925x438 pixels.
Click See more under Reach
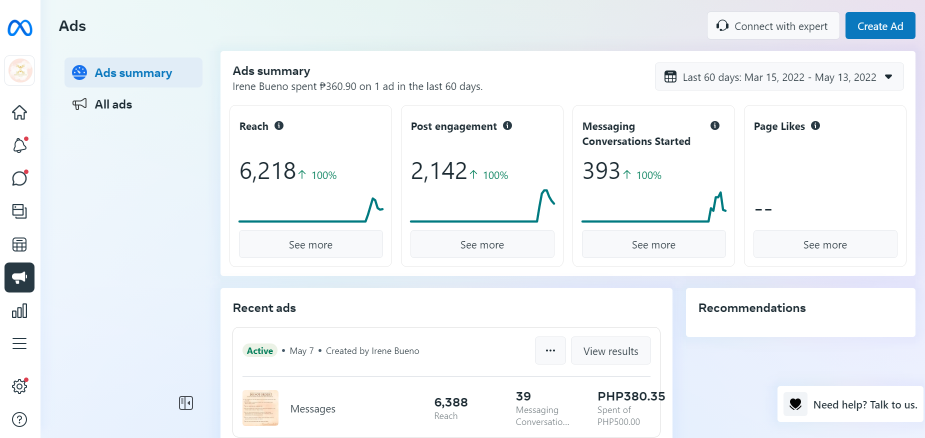point(311,244)
